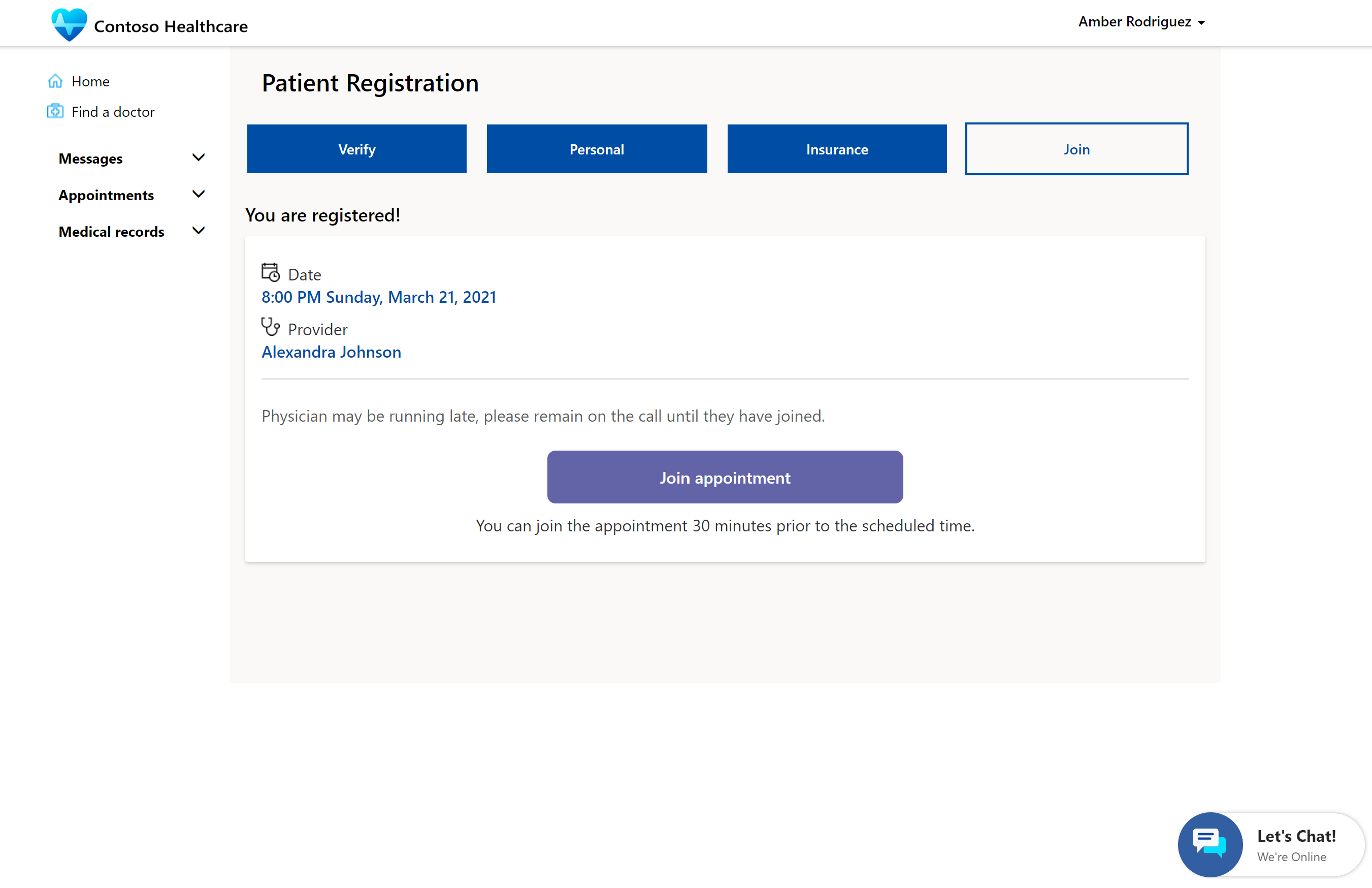This screenshot has height=888, width=1372.
Task: Select the Join registration step
Action: (1076, 148)
